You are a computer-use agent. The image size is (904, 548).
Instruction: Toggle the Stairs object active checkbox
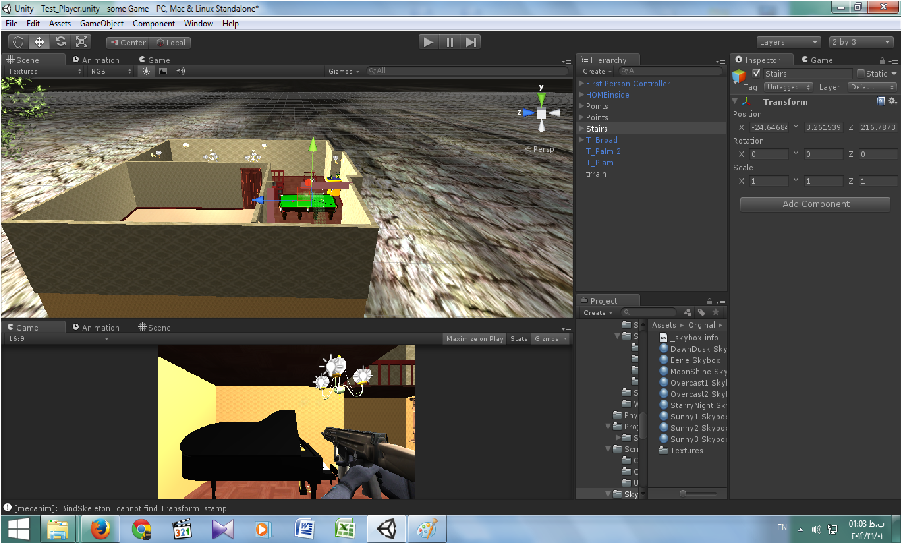757,74
